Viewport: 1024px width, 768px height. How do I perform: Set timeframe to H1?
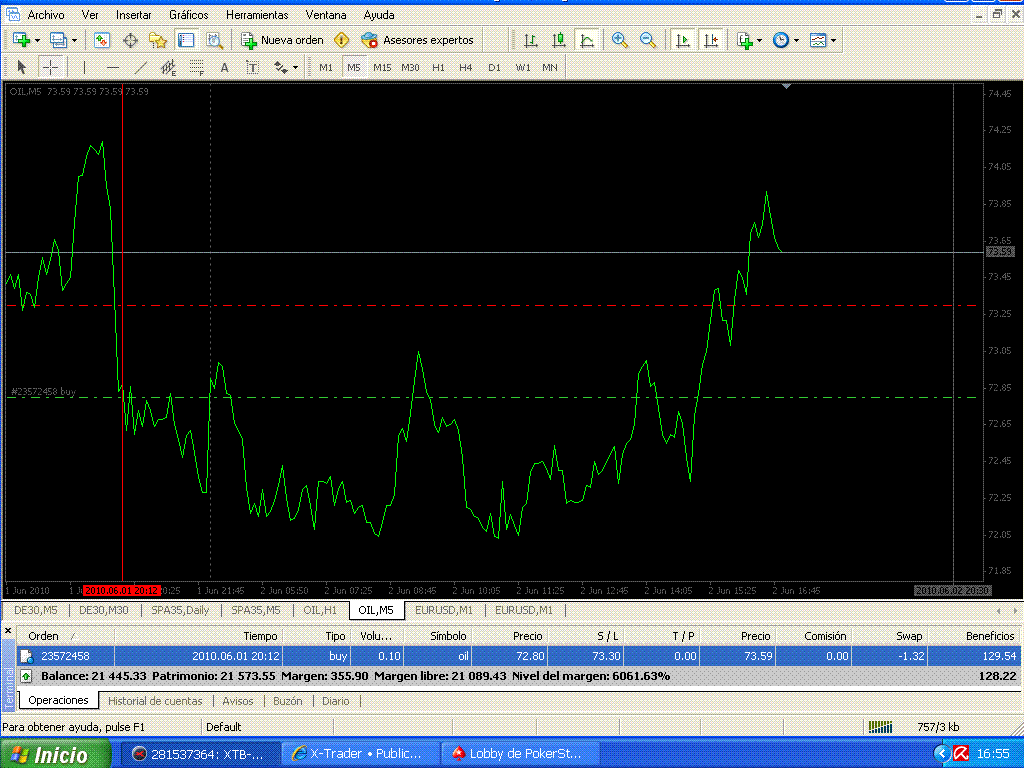438,67
